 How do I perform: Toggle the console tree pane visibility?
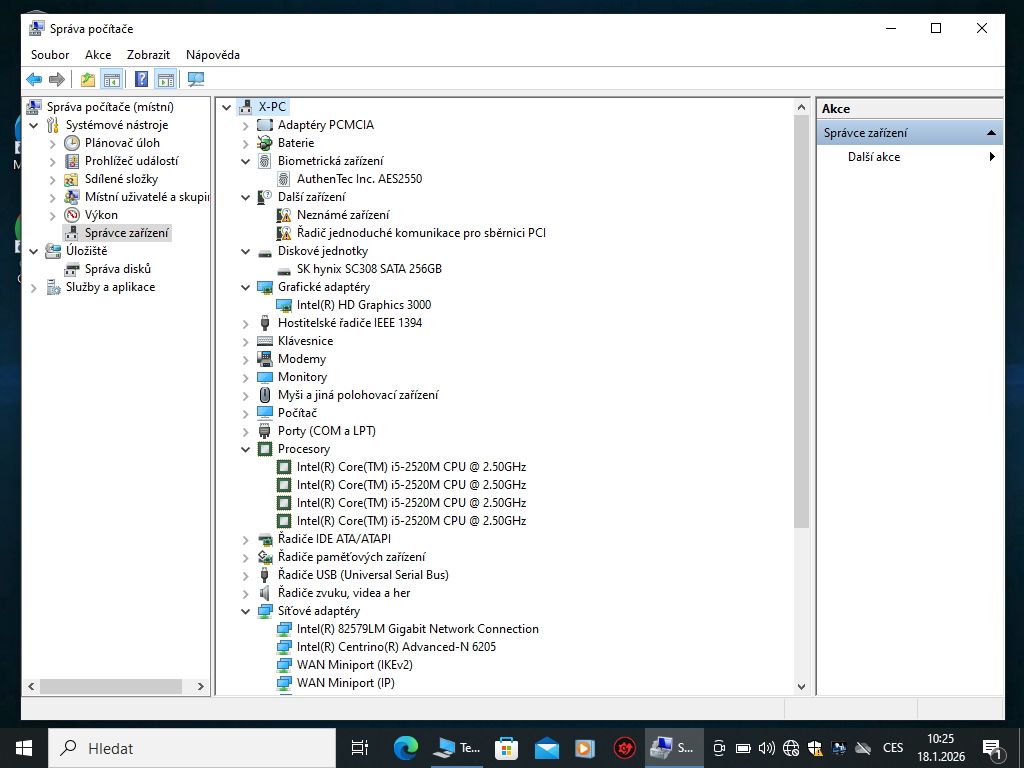[x=111, y=78]
